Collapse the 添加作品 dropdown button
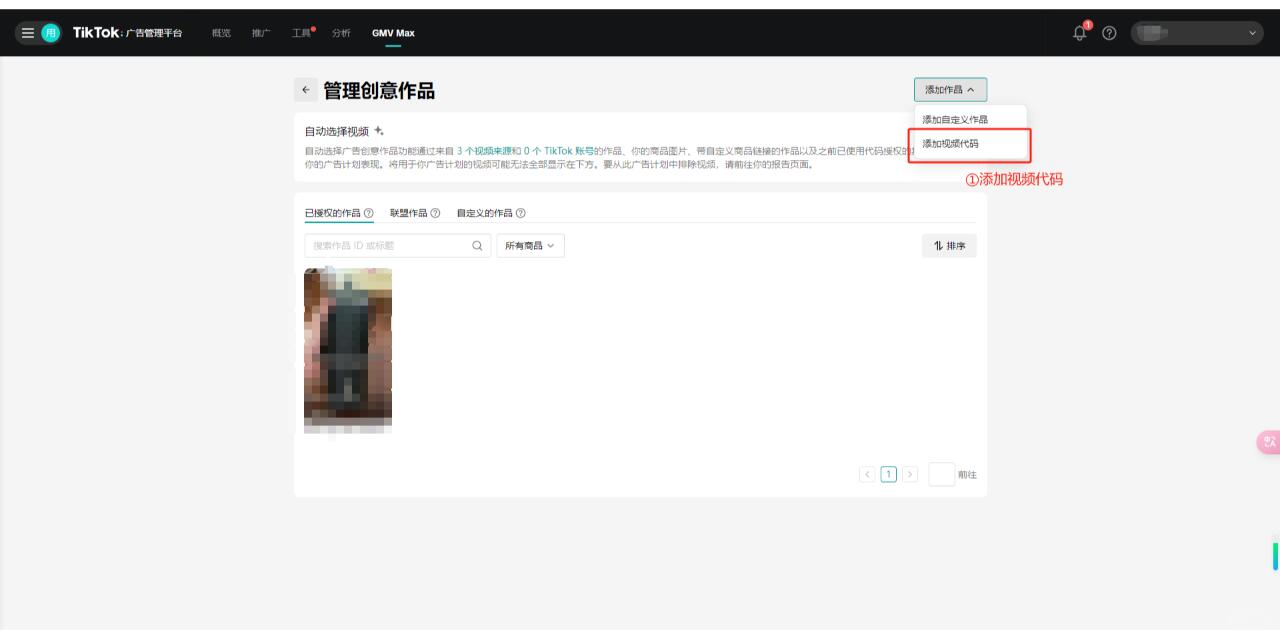This screenshot has height=640, width=1280. pyautogui.click(x=950, y=90)
